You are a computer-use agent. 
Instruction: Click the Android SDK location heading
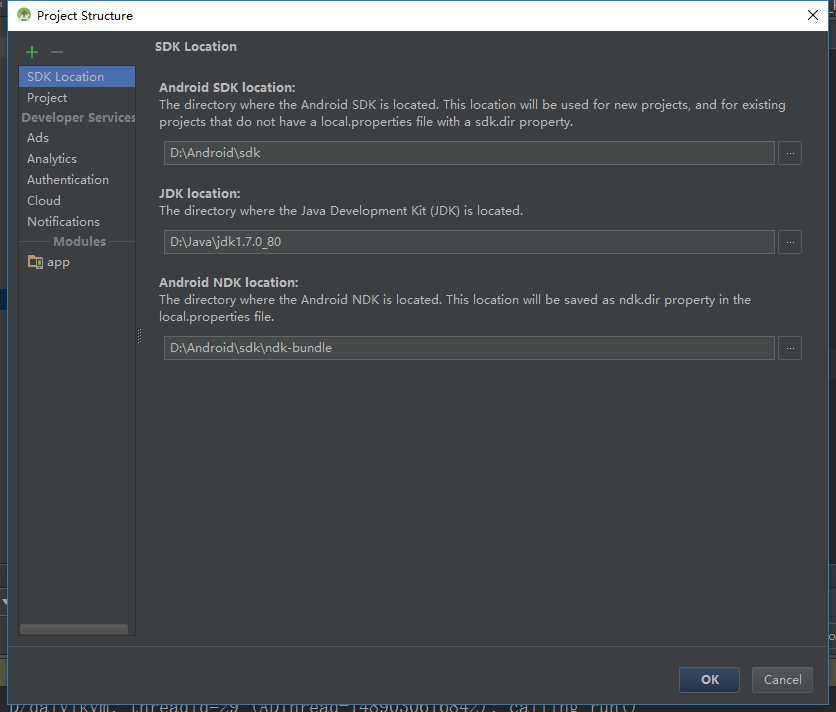coord(227,87)
